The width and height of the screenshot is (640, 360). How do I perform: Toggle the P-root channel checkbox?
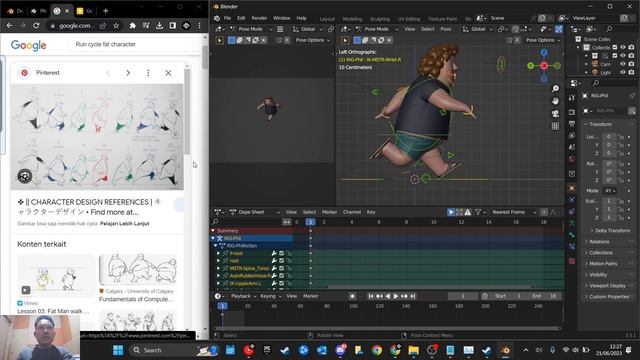click(281, 253)
